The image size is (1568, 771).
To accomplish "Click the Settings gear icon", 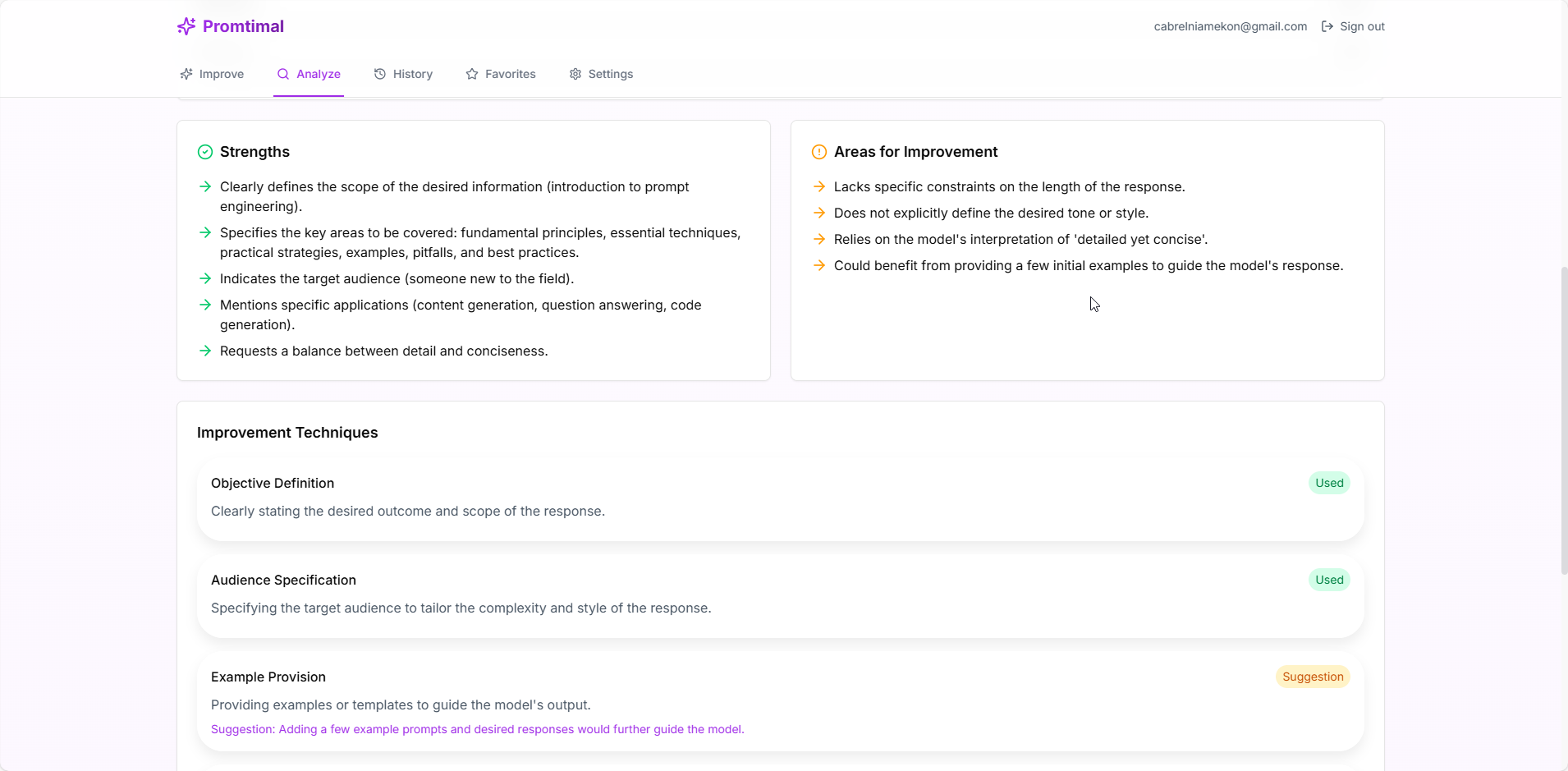I will point(575,74).
